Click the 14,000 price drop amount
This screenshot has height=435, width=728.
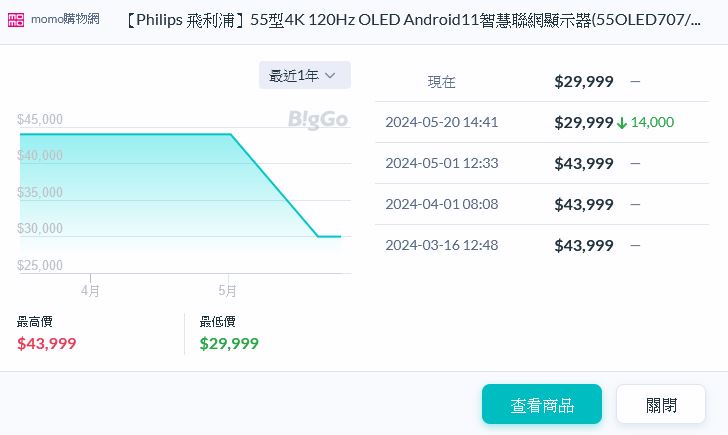(652, 122)
